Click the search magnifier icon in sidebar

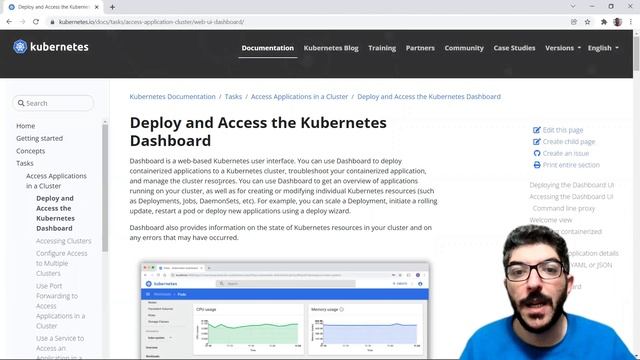[x=21, y=103]
